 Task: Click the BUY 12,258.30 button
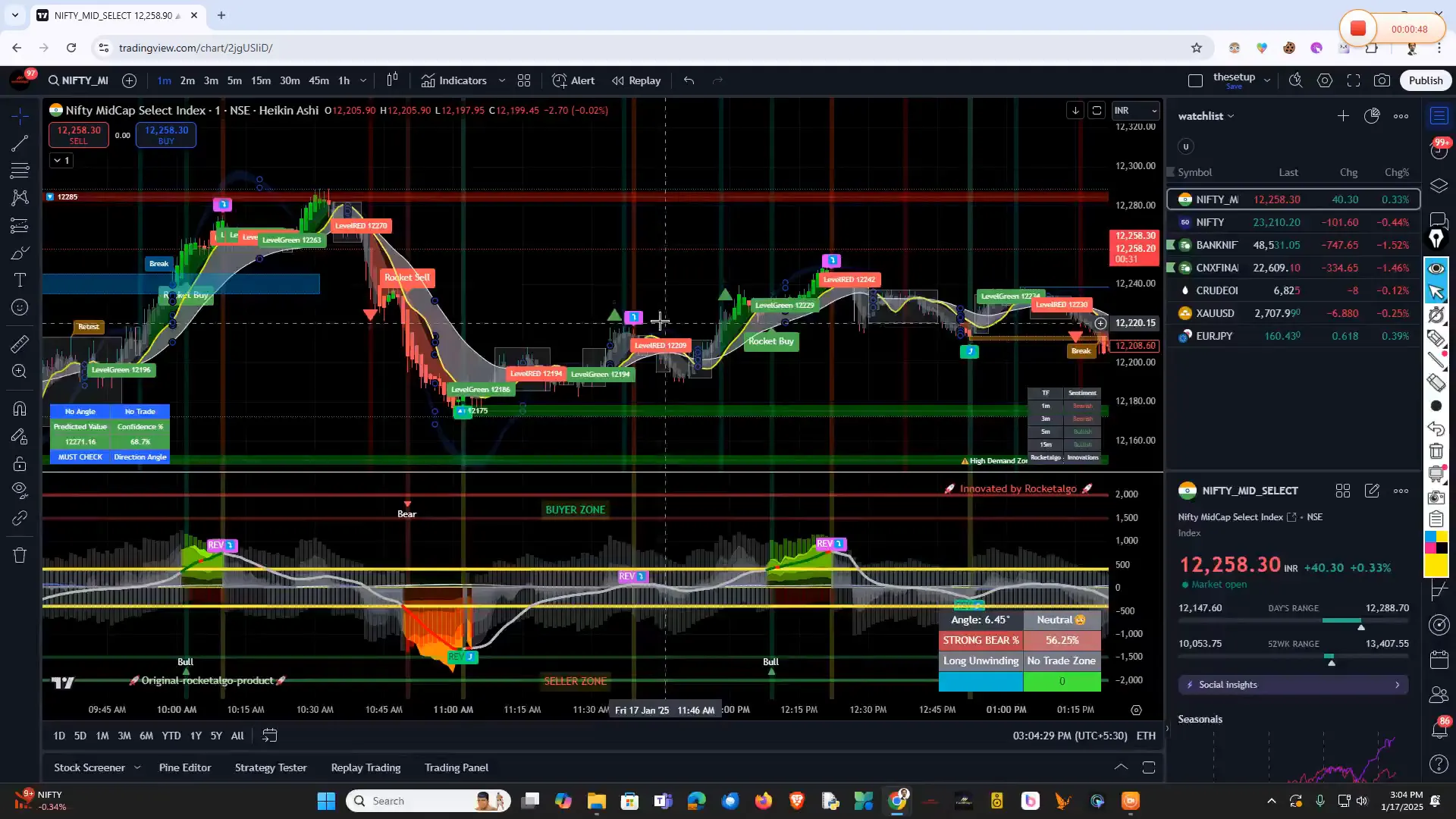coord(166,134)
